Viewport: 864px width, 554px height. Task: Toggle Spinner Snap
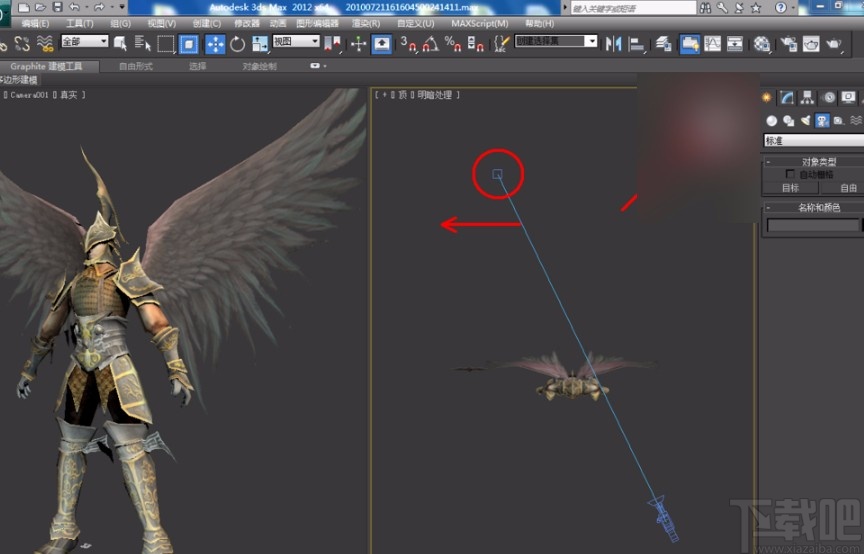[x=475, y=44]
